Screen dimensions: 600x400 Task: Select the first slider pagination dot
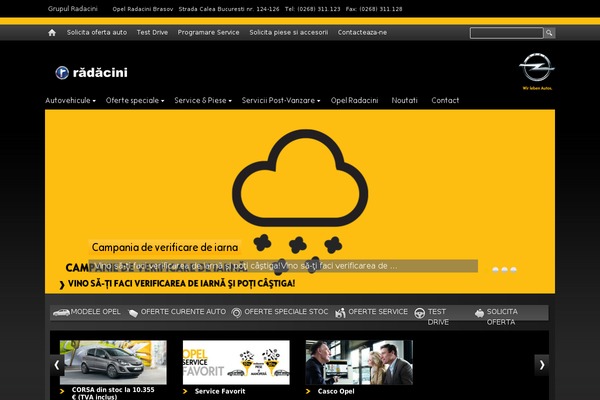495,270
